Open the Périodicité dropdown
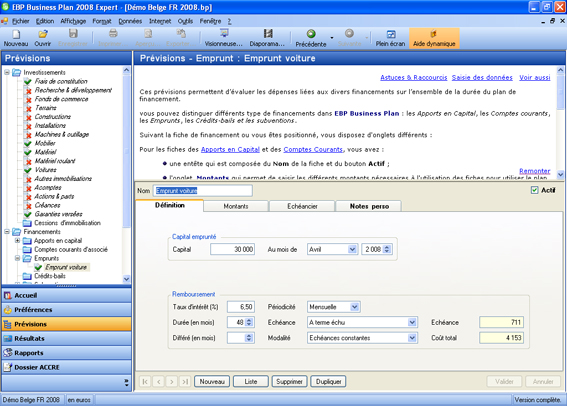 point(355,307)
